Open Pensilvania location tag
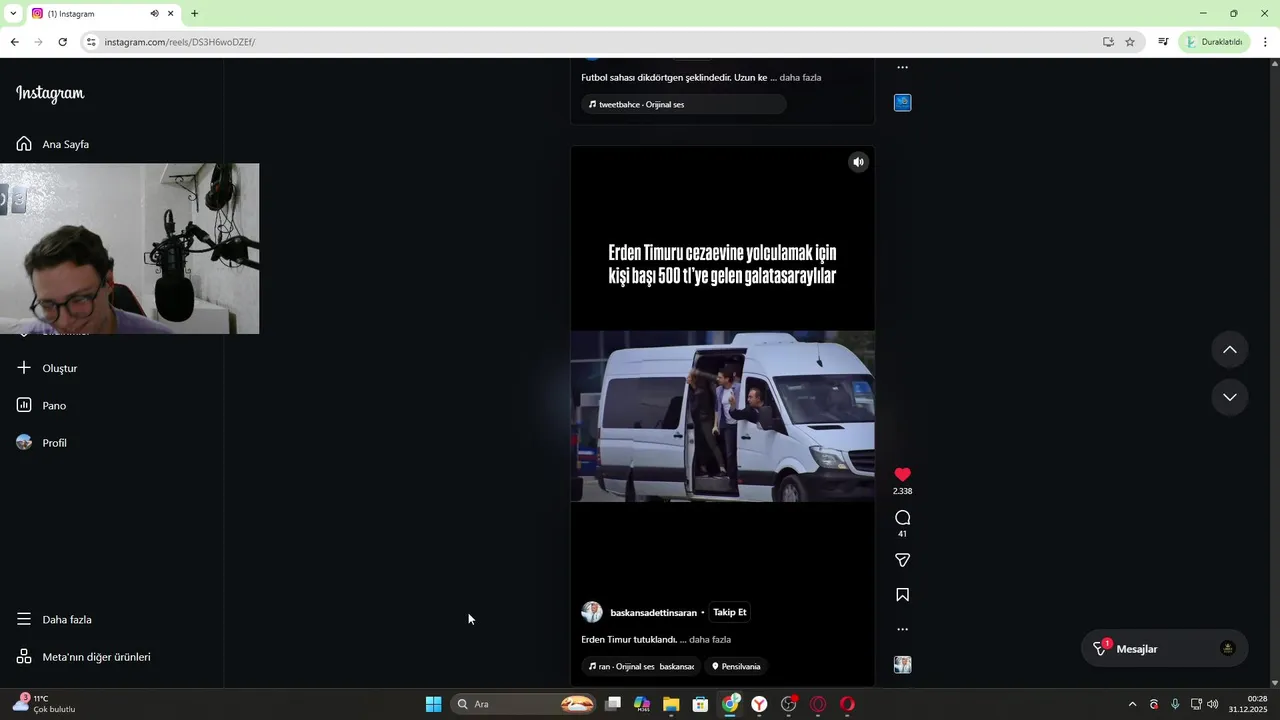 click(736, 666)
